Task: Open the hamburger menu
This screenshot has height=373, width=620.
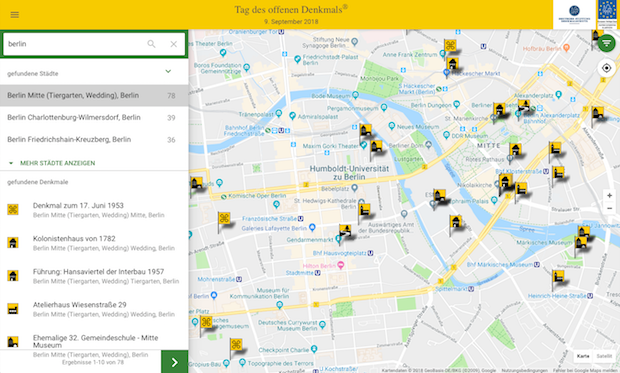Action: [x=15, y=15]
